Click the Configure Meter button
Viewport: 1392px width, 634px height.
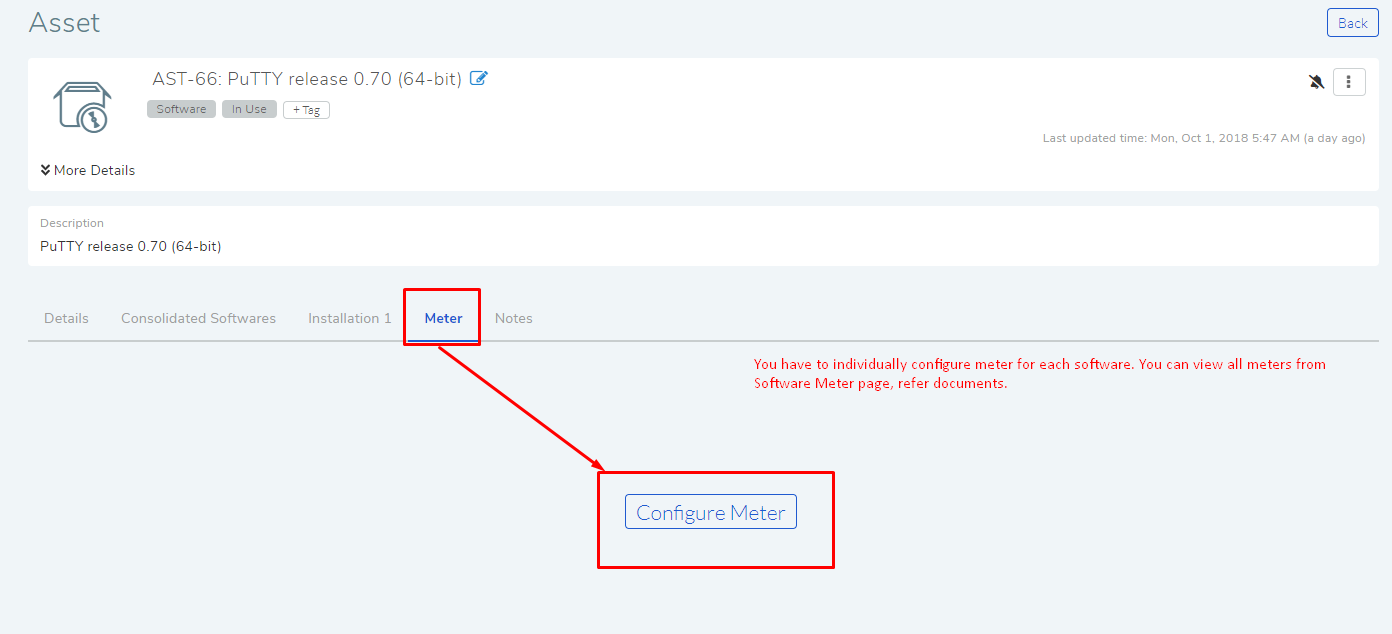pos(711,512)
